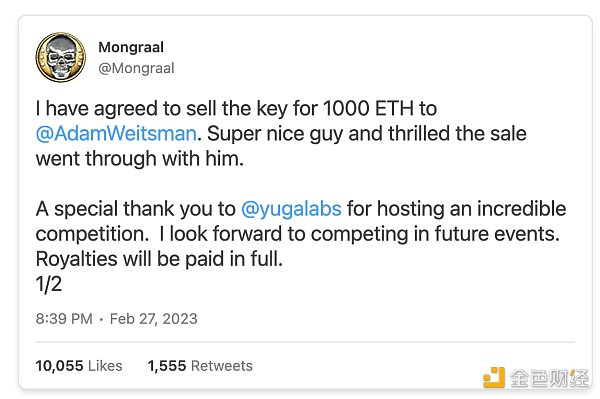Open the @AdamWeitsman mention link
Screen dimensions: 600x399
click(x=116, y=134)
